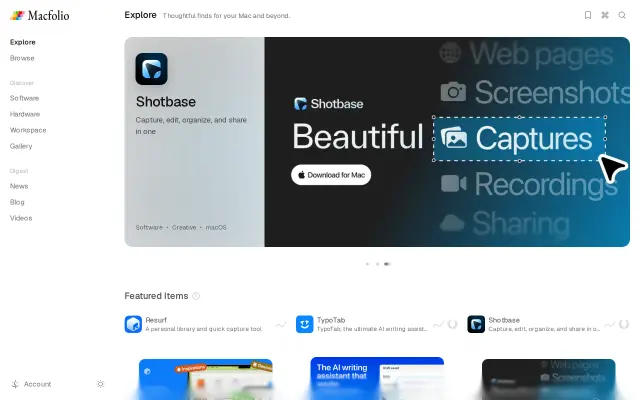Click the 'Featured Items' heading
Image resolution: width=640 pixels, height=400 pixels.
click(156, 296)
